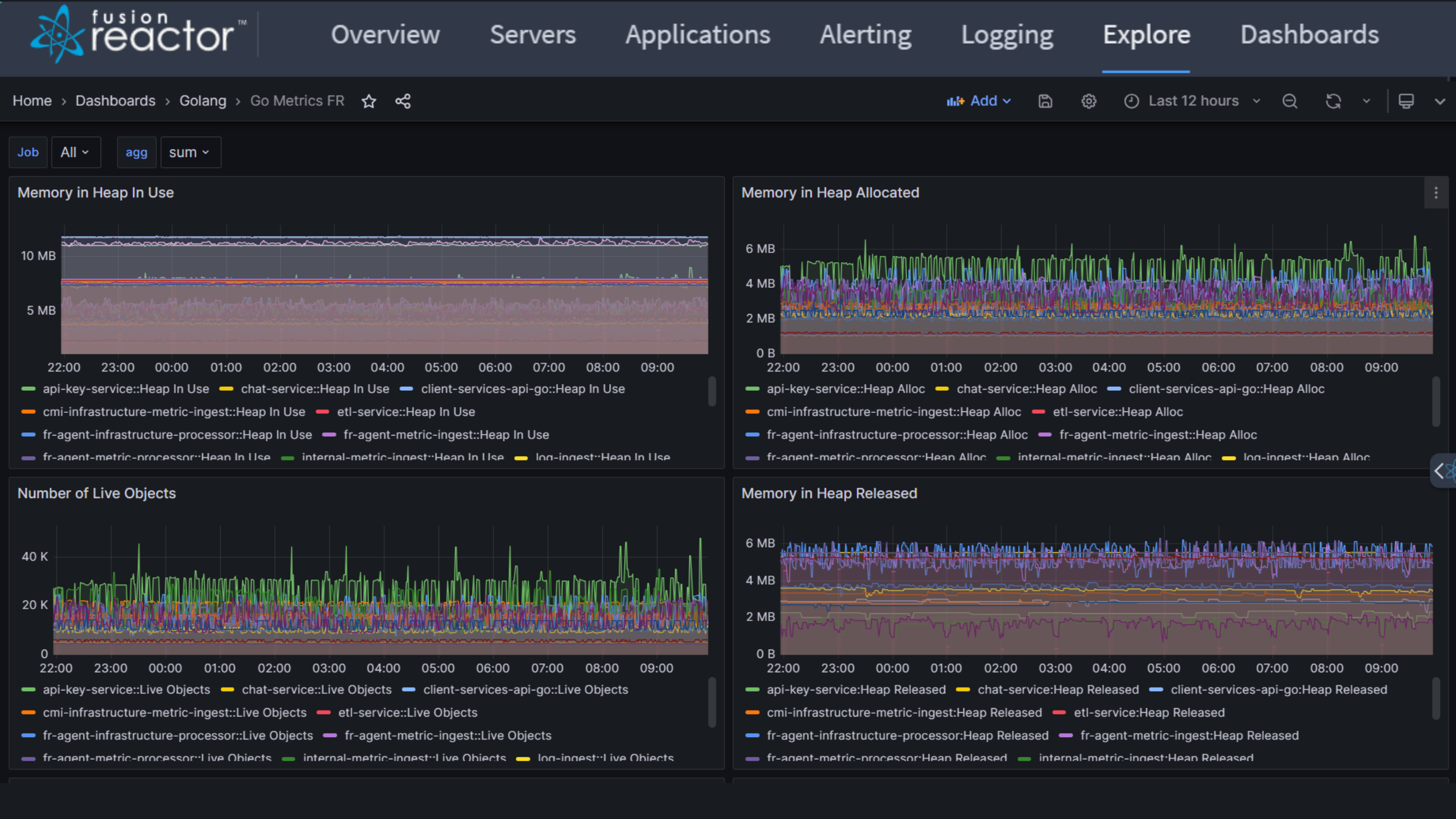1456x819 pixels.
Task: Open the refresh interval dropdown arrow
Action: pyautogui.click(x=1366, y=101)
